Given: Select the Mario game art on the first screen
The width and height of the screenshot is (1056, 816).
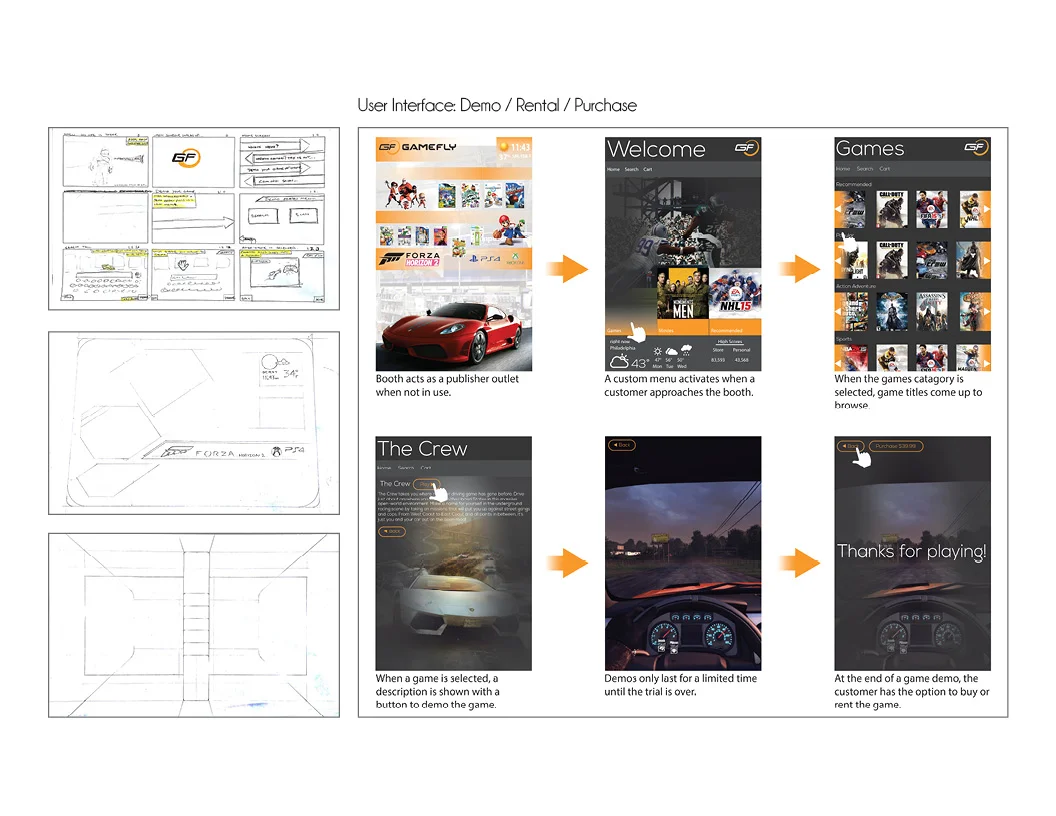Looking at the screenshot, I should coord(510,229).
